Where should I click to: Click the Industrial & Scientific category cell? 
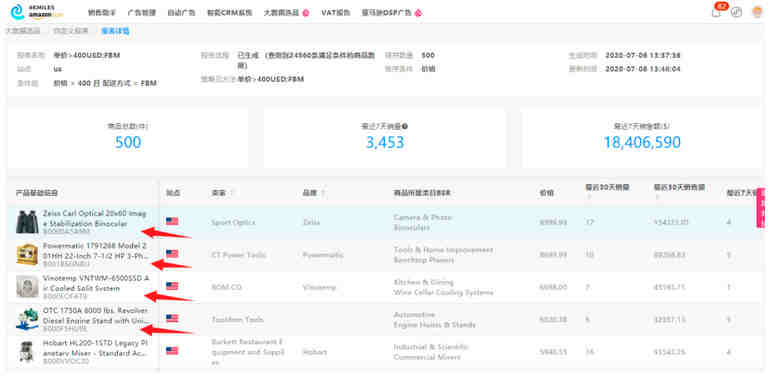(431, 352)
